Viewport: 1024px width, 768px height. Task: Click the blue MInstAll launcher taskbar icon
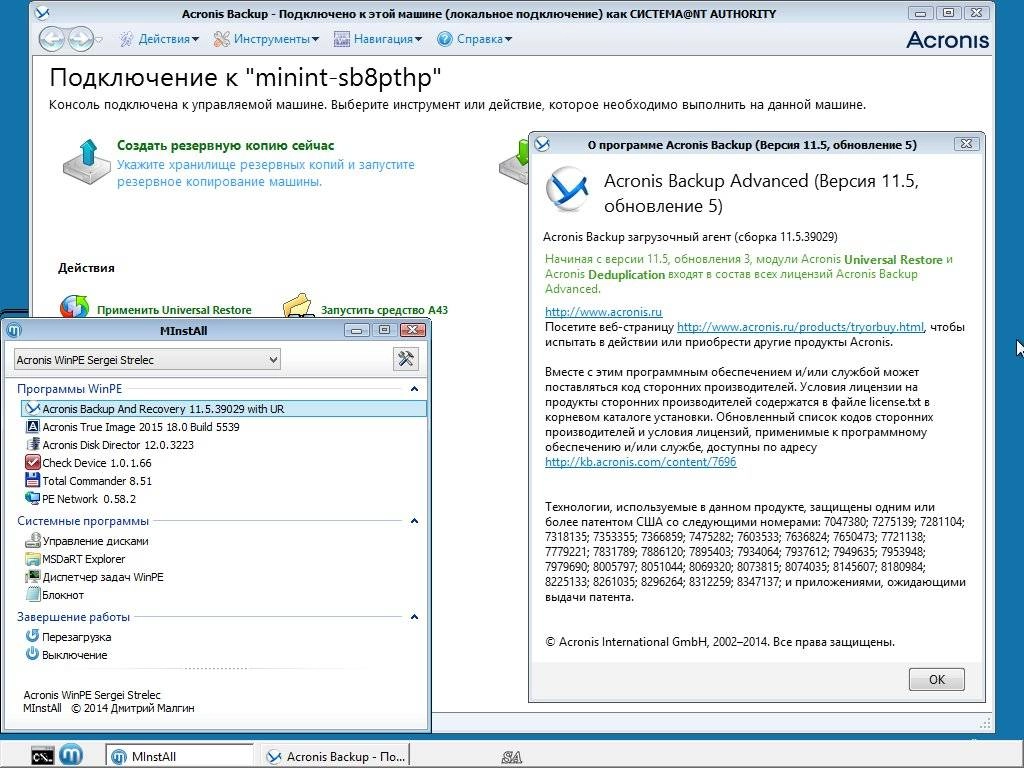[x=71, y=755]
